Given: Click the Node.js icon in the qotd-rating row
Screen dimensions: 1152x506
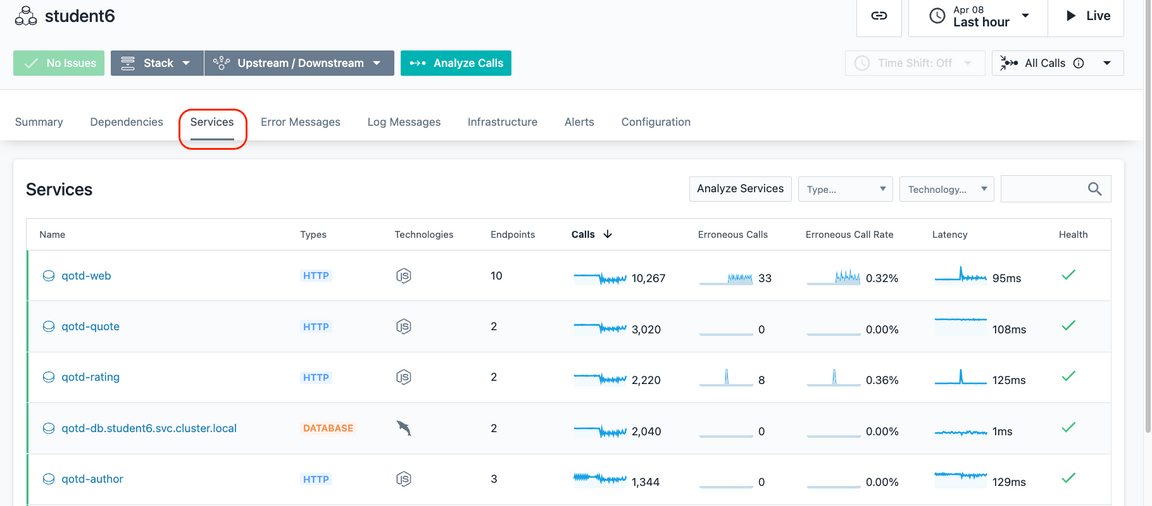Looking at the screenshot, I should click(403, 377).
